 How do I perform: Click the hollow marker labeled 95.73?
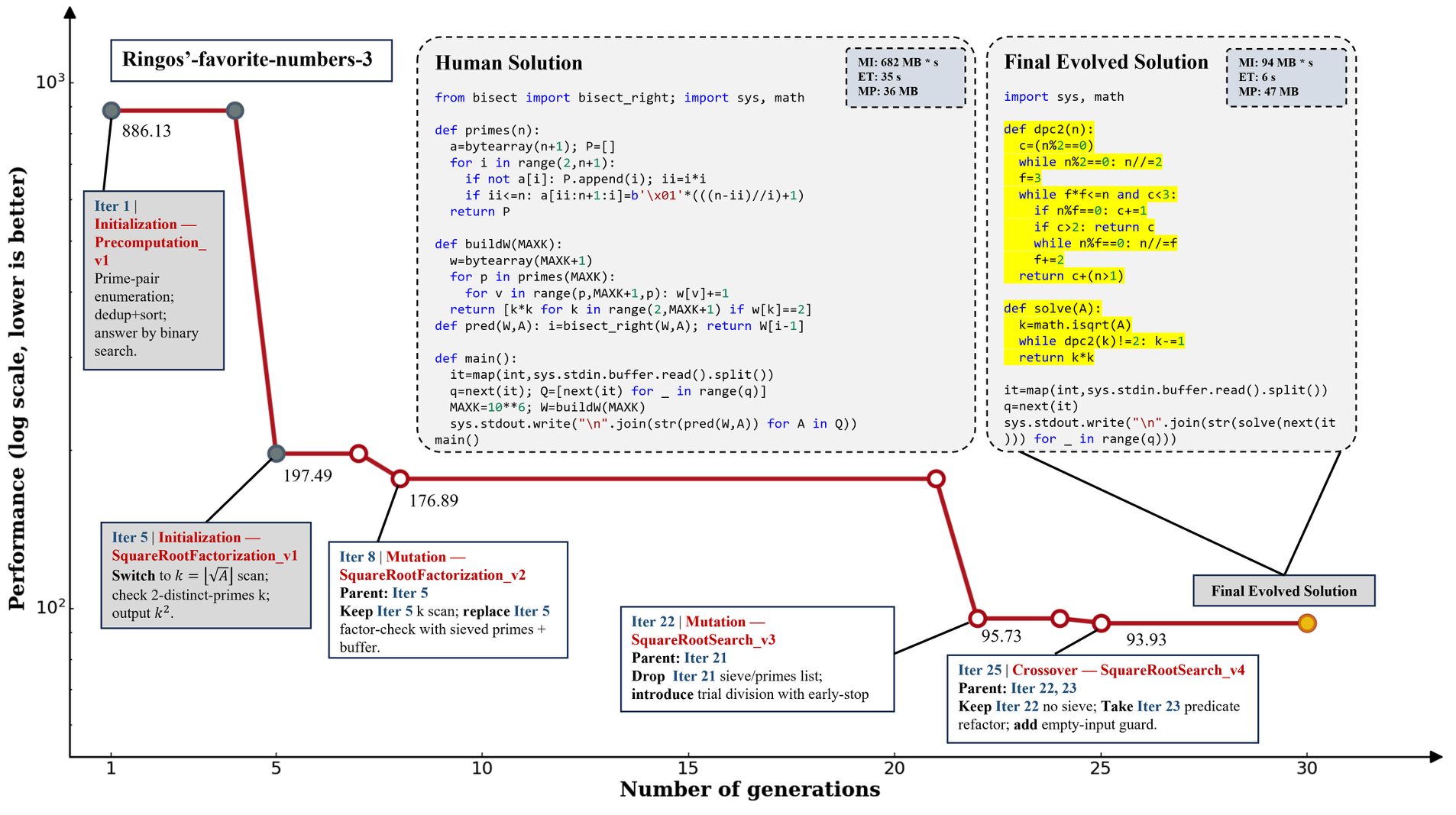977,618
